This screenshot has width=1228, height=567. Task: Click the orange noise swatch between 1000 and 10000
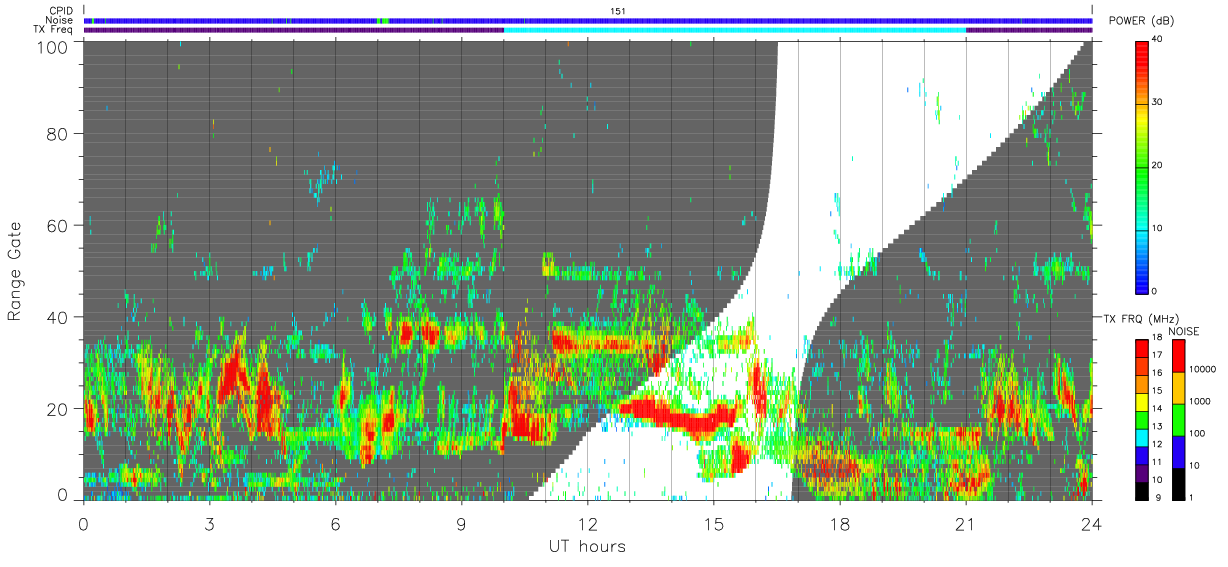tap(1179, 388)
